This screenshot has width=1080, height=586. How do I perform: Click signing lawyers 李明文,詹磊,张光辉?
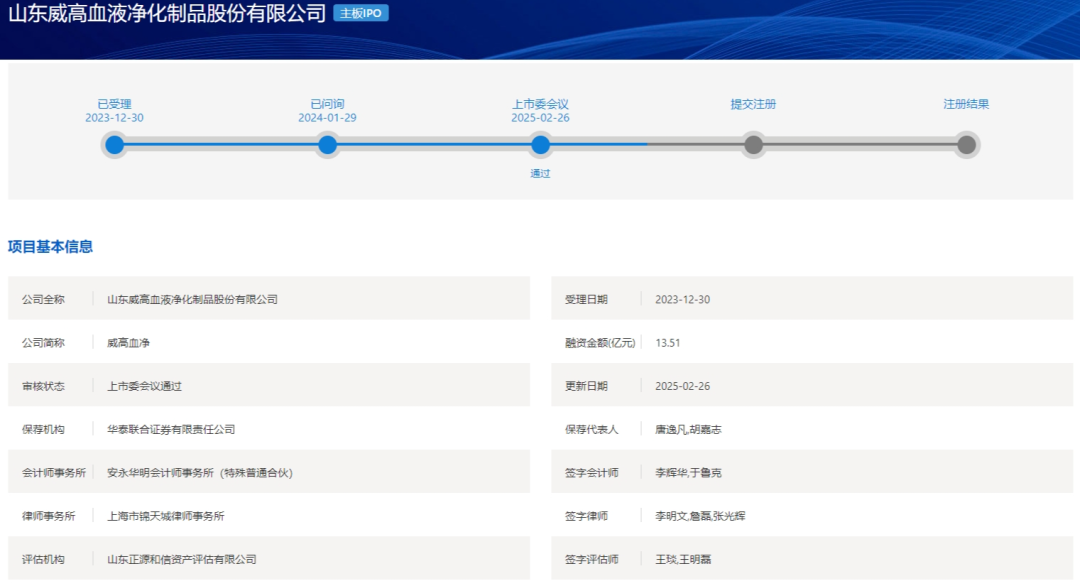(700, 516)
